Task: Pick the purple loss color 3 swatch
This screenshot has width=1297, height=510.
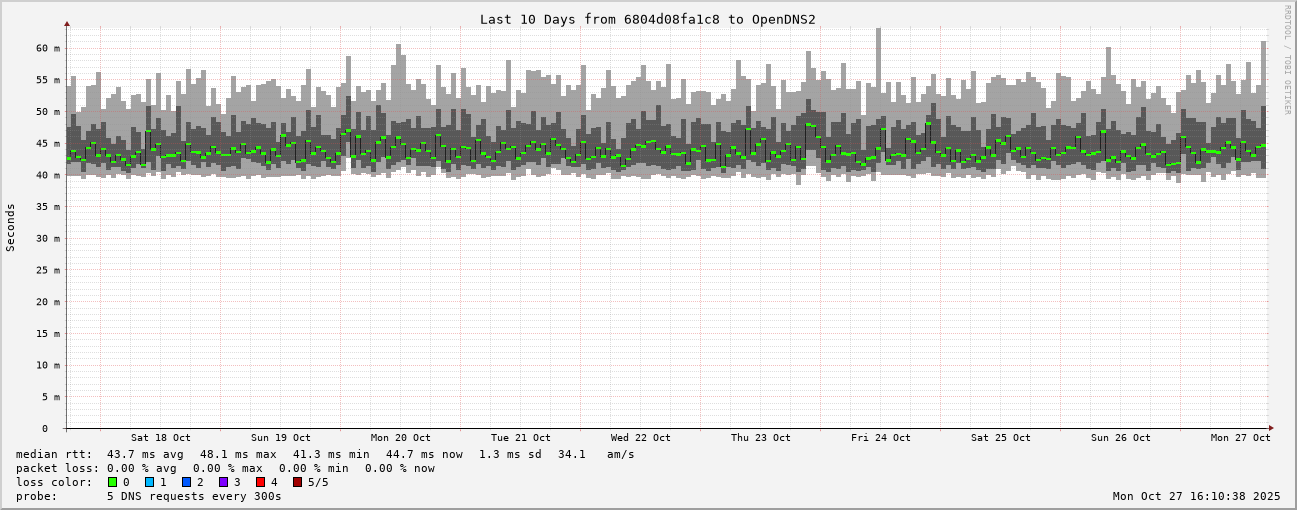Action: tap(223, 482)
